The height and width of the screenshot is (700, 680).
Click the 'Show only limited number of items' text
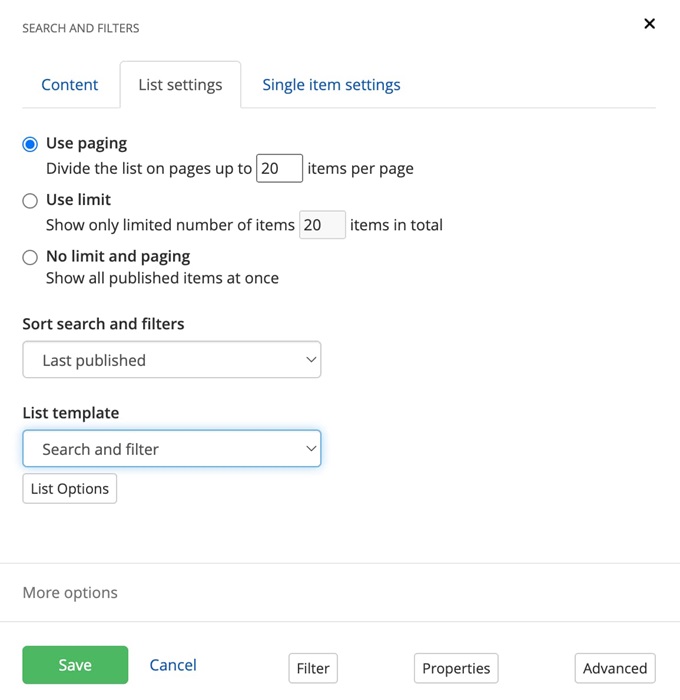[x=170, y=225]
